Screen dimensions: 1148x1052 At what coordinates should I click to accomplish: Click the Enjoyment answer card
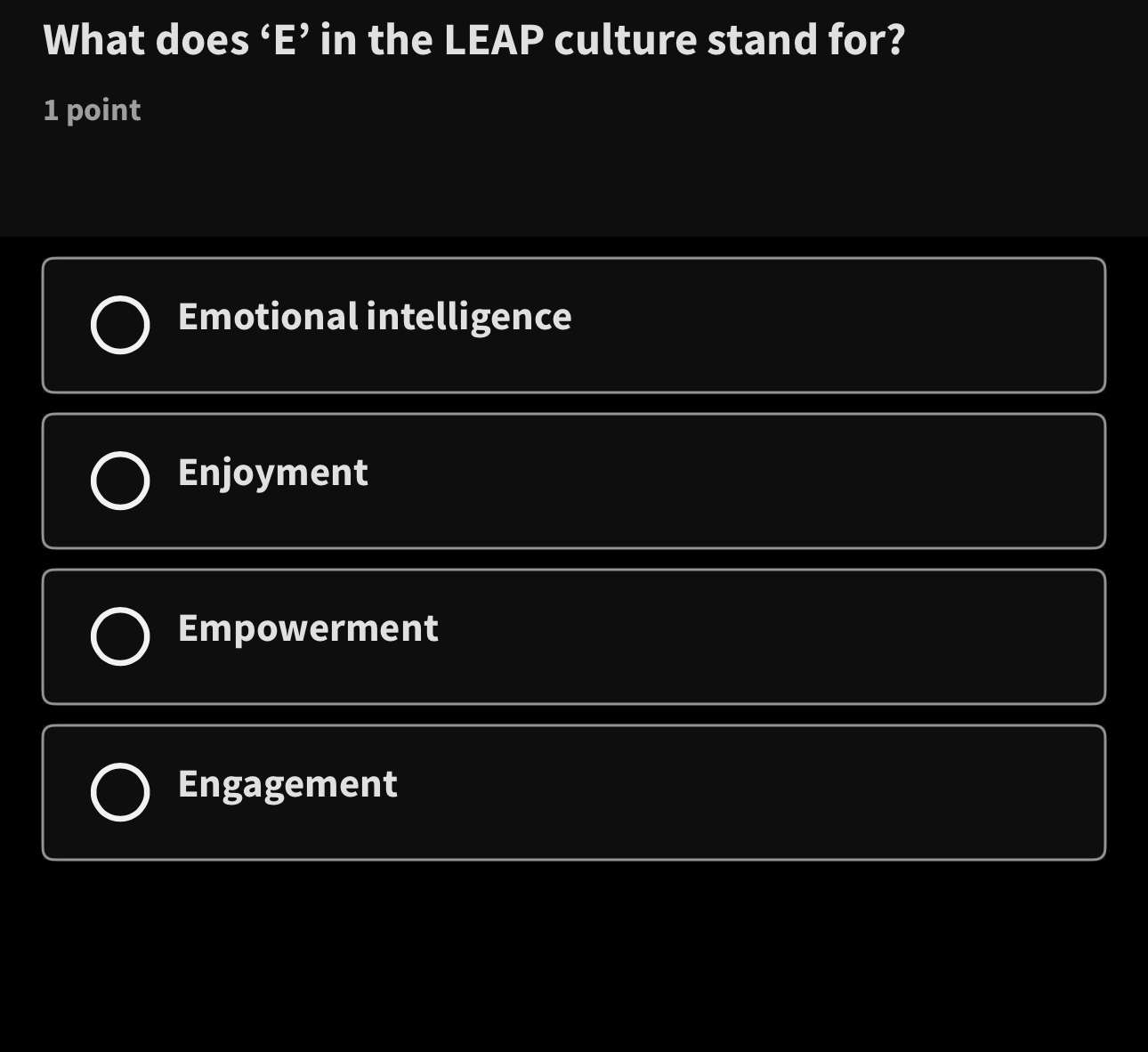tap(574, 481)
